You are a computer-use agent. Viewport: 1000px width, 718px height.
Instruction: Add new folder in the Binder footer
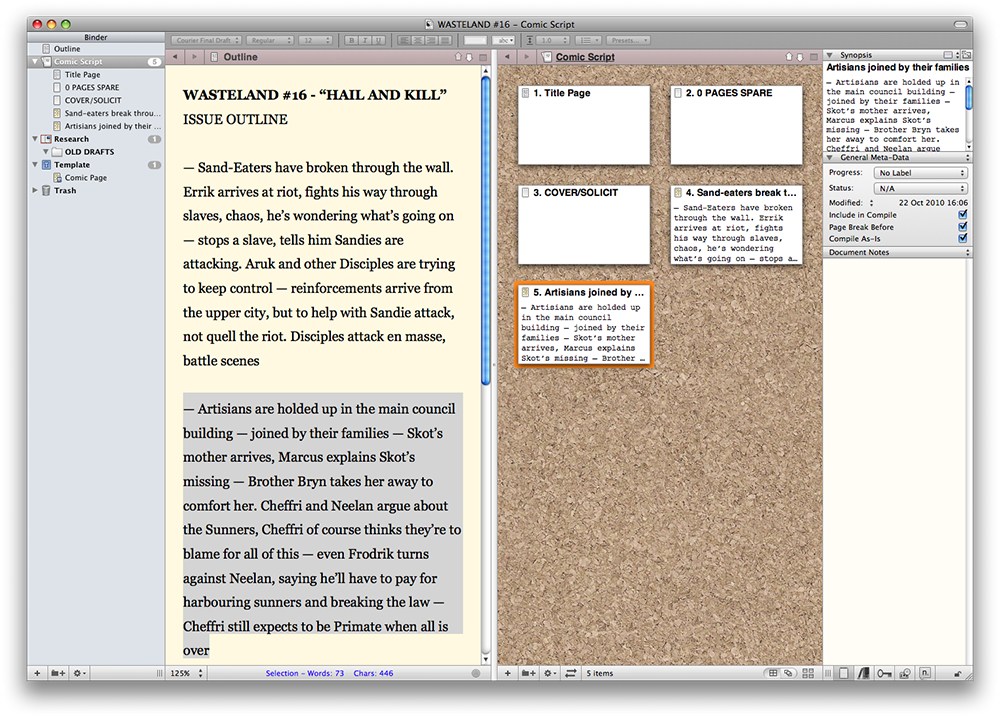(59, 673)
